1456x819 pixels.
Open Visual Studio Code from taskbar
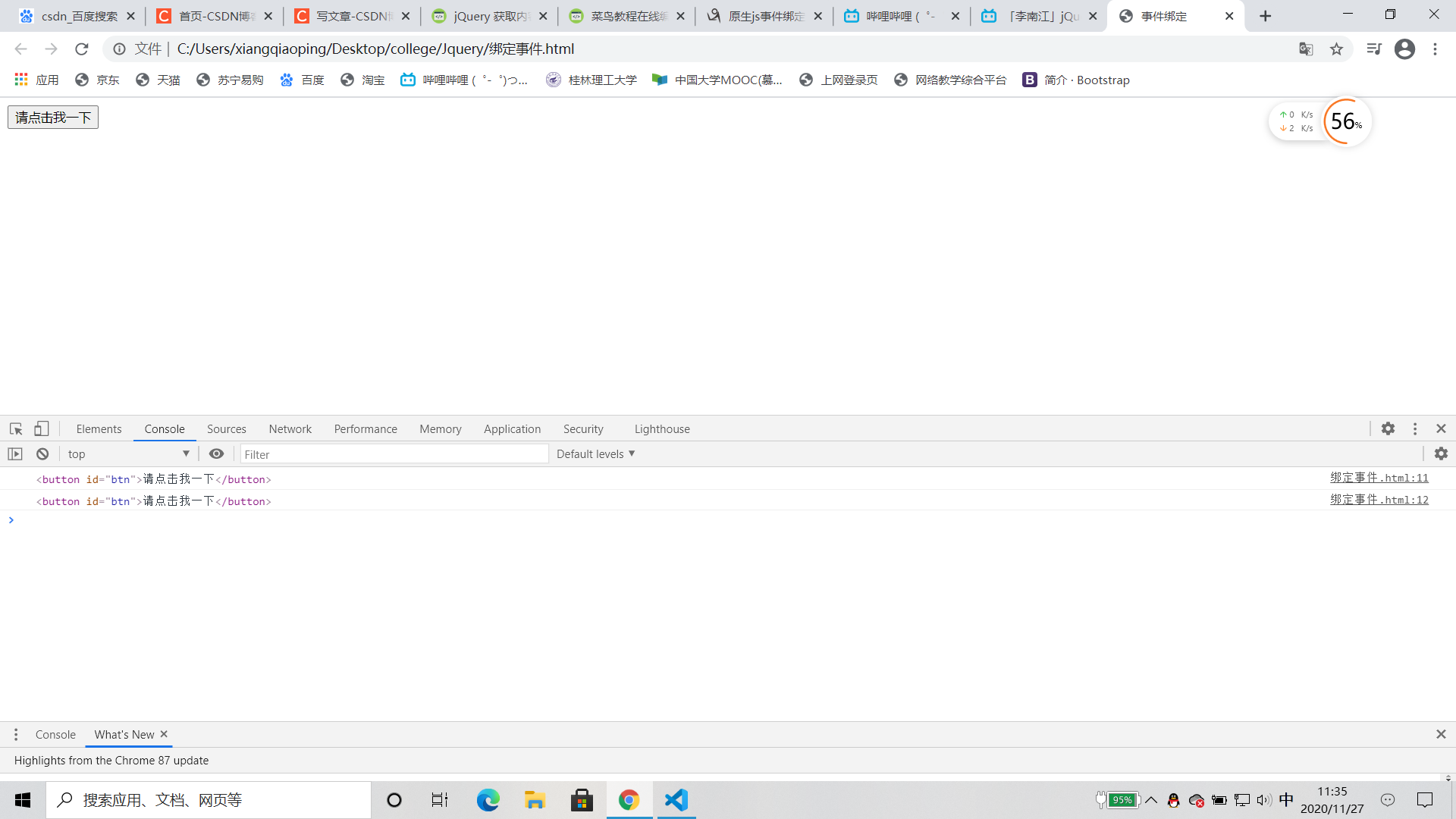point(676,799)
